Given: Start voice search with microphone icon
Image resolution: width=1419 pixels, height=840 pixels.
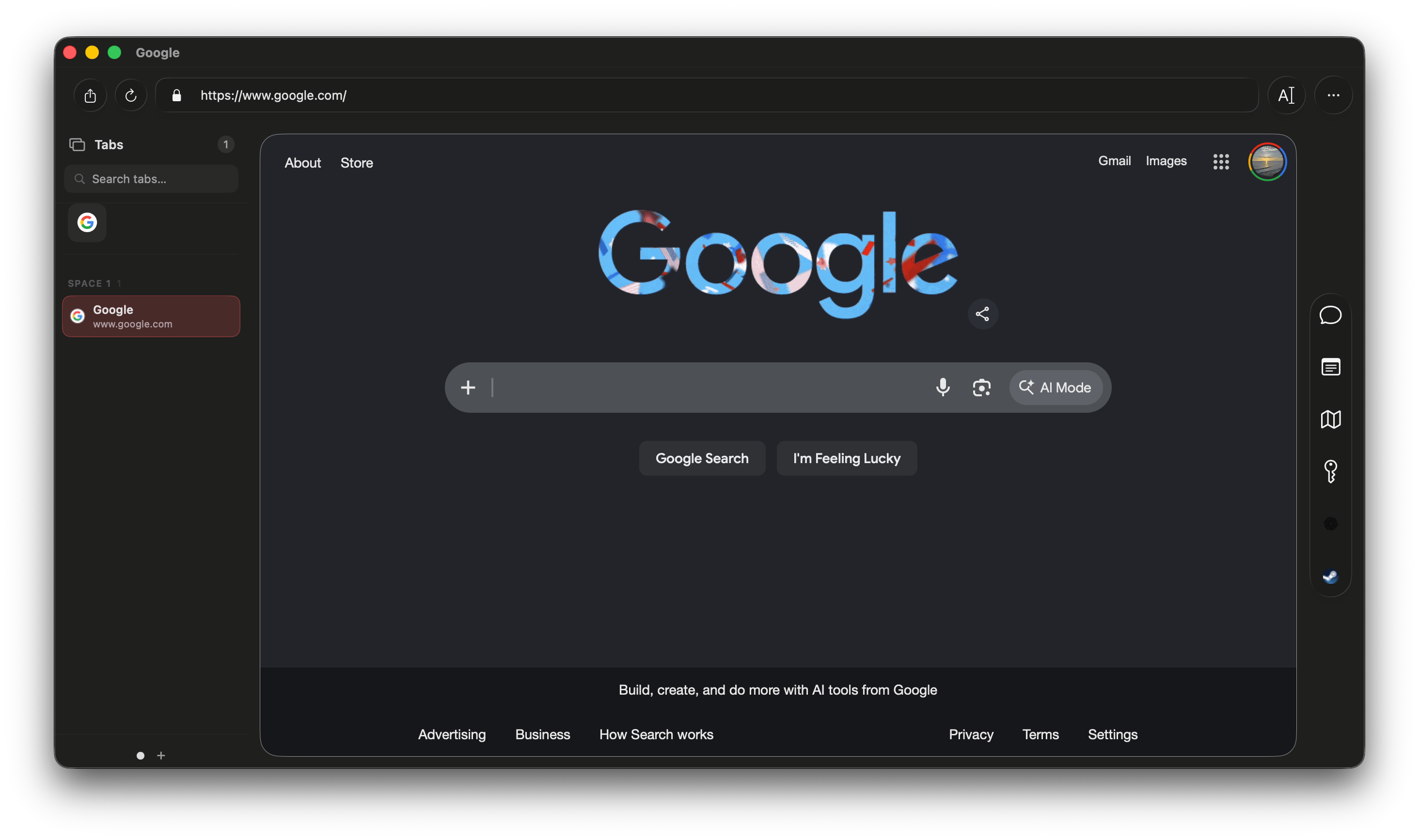Looking at the screenshot, I should point(943,387).
